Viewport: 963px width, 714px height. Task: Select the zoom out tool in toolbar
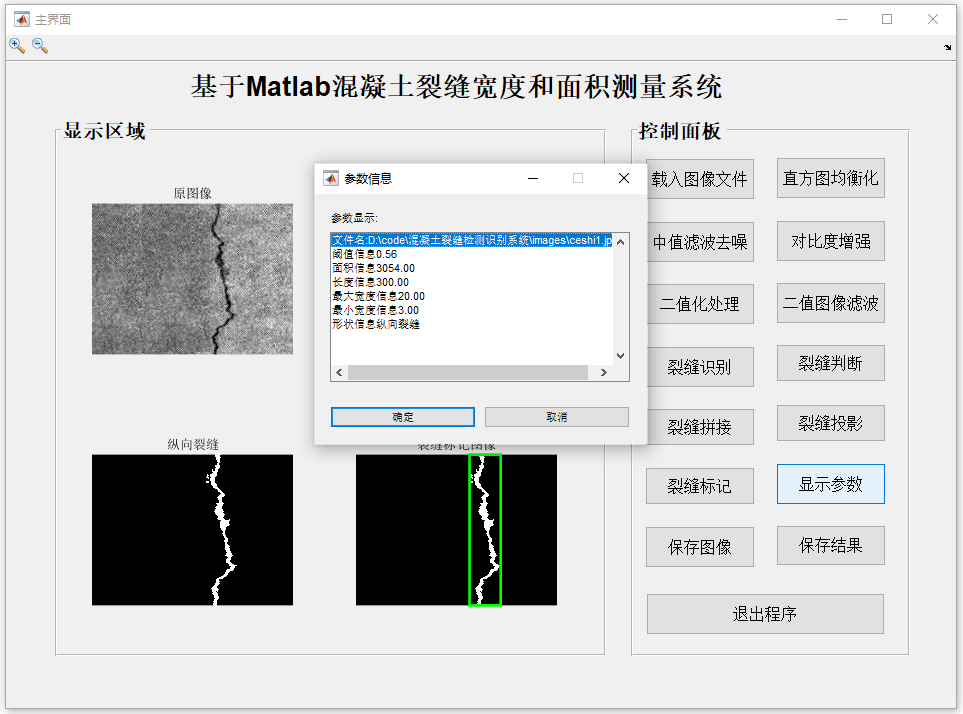[x=40, y=45]
